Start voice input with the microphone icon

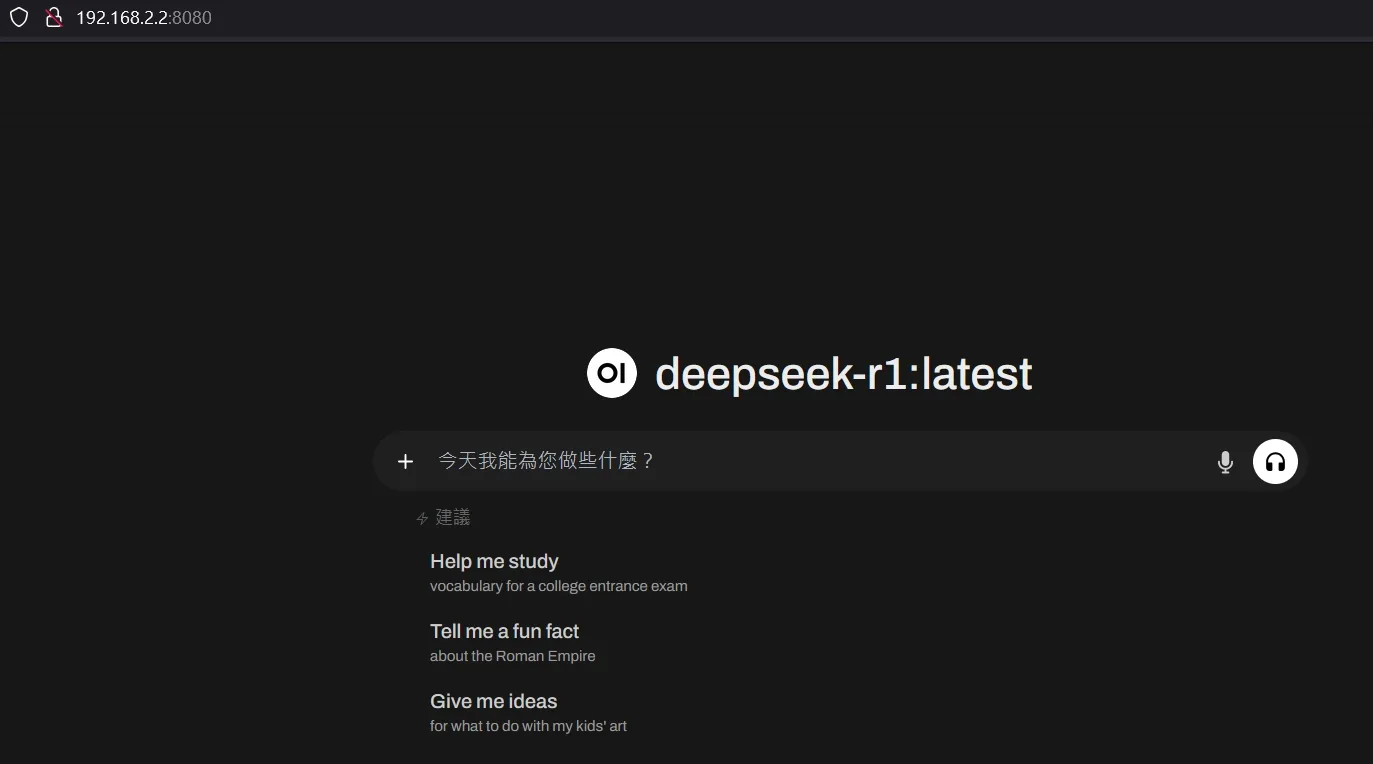(x=1225, y=462)
